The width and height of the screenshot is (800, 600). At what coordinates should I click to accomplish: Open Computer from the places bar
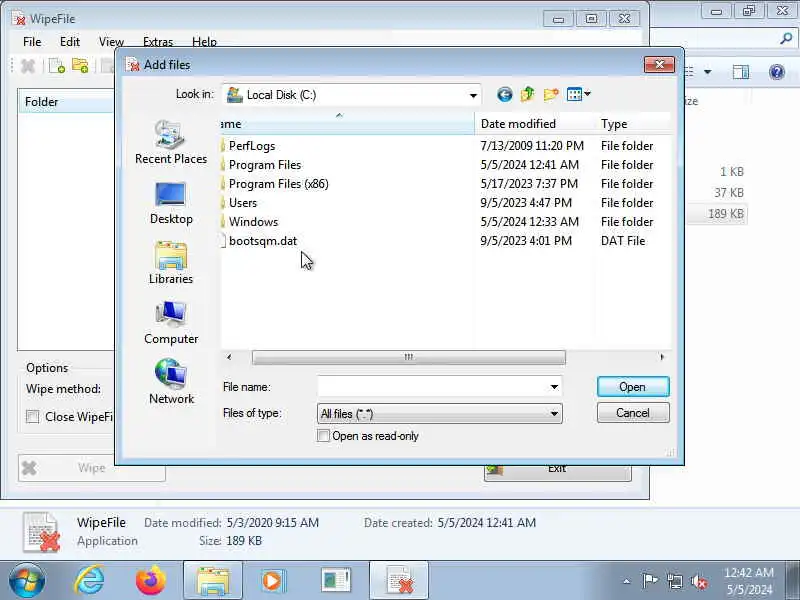coord(171,323)
